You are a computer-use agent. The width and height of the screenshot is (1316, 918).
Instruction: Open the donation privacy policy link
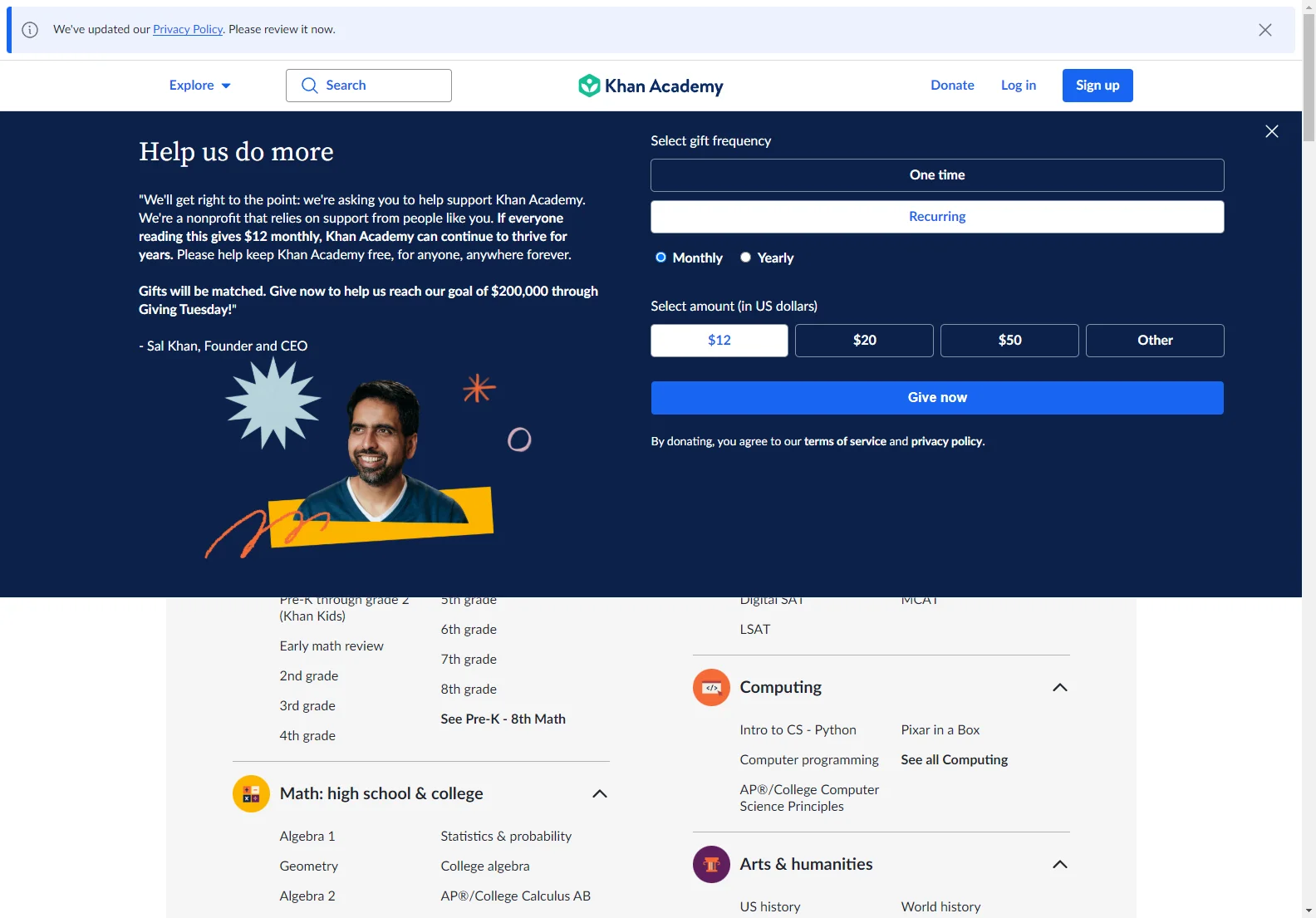coord(946,442)
